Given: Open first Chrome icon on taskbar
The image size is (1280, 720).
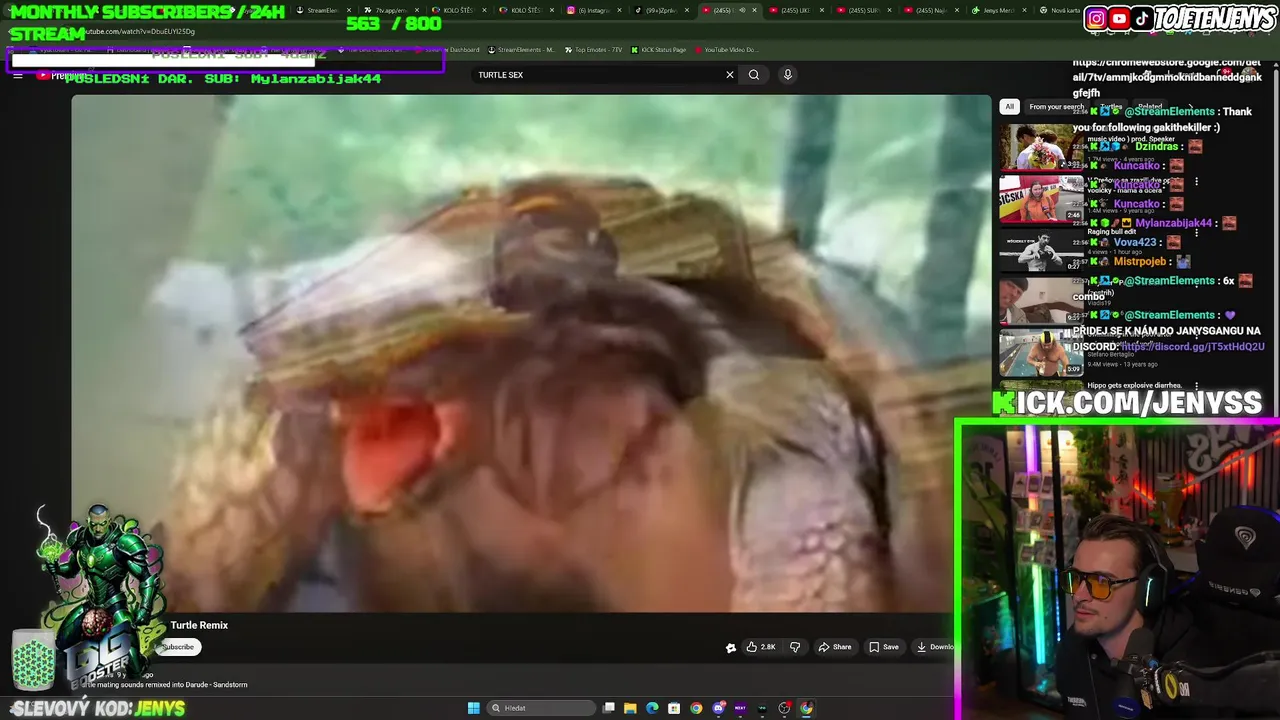Looking at the screenshot, I should pyautogui.click(x=696, y=708).
